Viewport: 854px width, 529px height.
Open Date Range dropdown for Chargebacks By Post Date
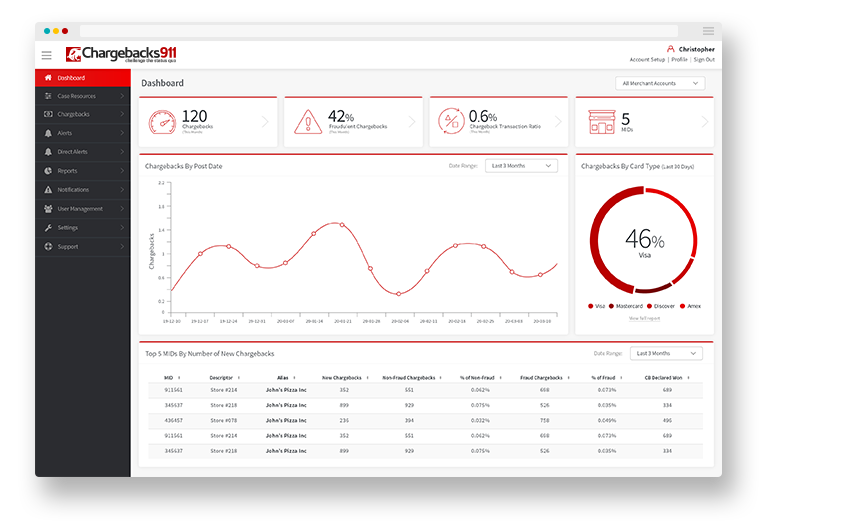click(x=521, y=166)
